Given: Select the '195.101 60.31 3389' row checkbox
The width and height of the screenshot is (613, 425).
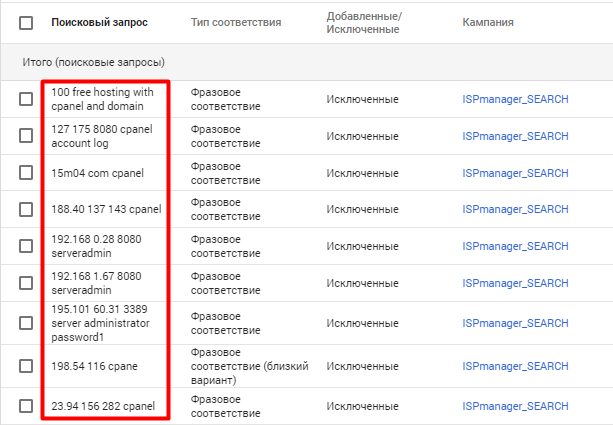Looking at the screenshot, I should click(x=26, y=323).
